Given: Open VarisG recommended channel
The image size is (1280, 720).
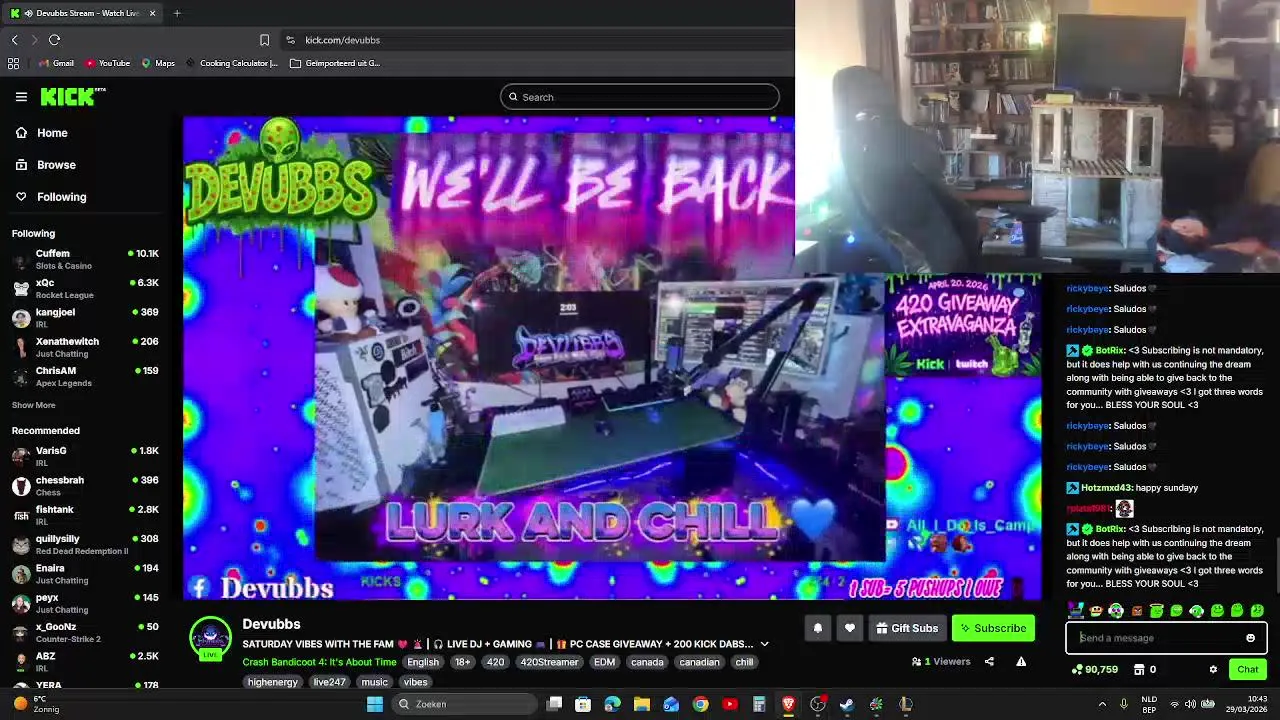Looking at the screenshot, I should click(85, 456).
